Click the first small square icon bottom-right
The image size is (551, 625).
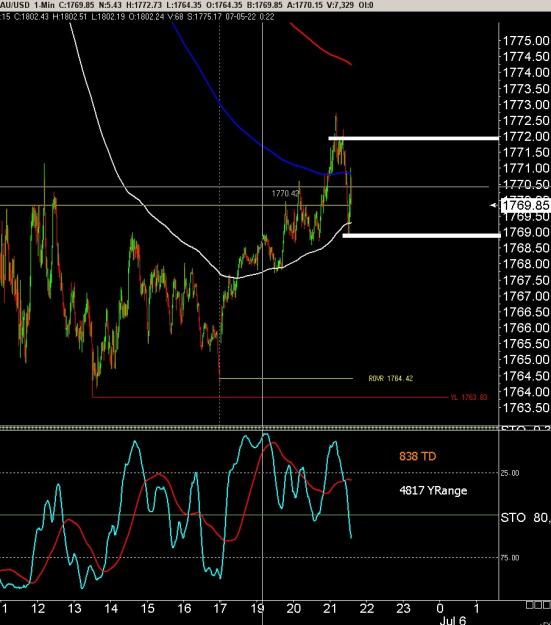[x=529, y=605]
